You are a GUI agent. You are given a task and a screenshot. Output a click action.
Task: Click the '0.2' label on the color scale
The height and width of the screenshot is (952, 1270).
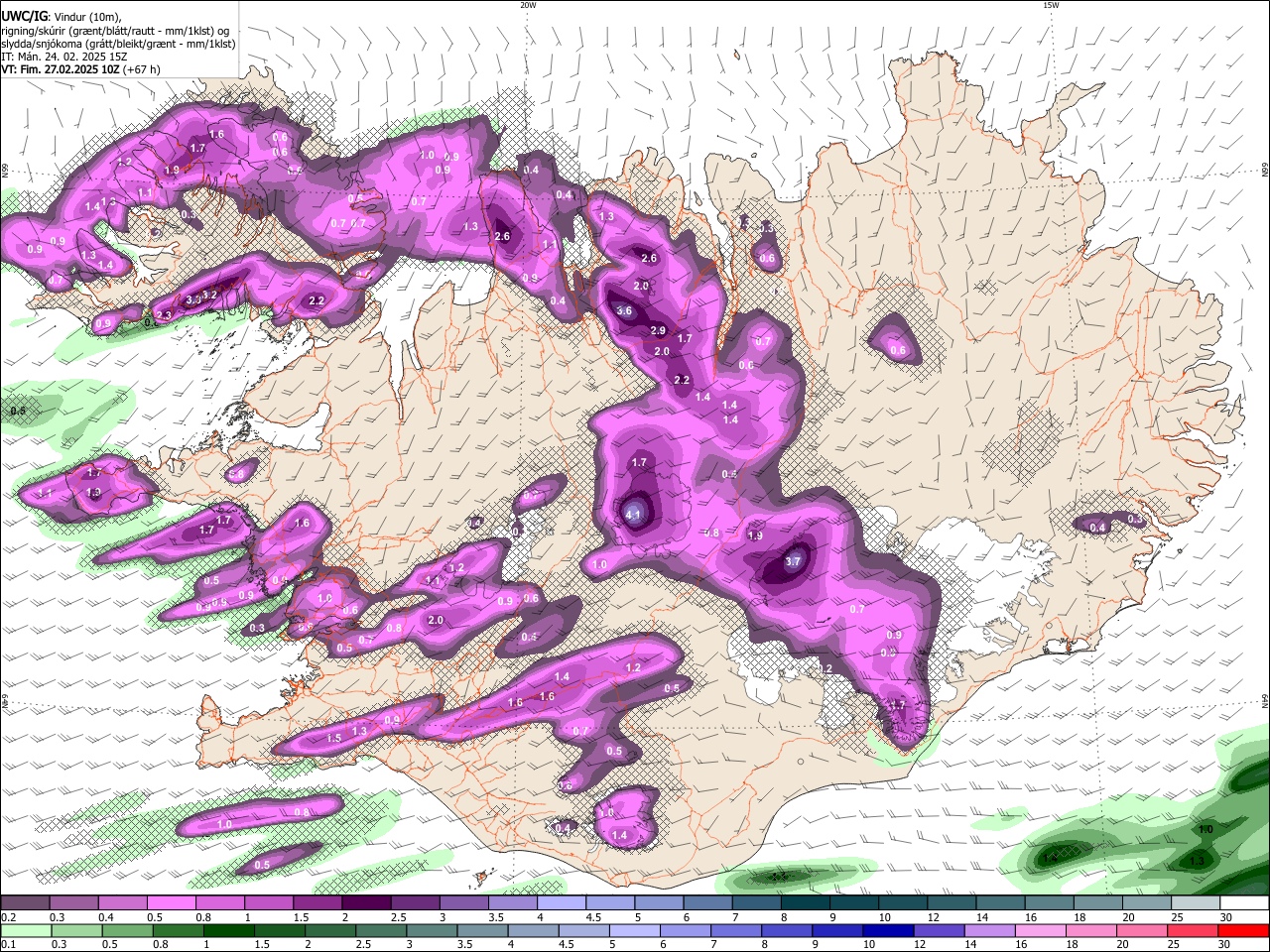[8, 917]
